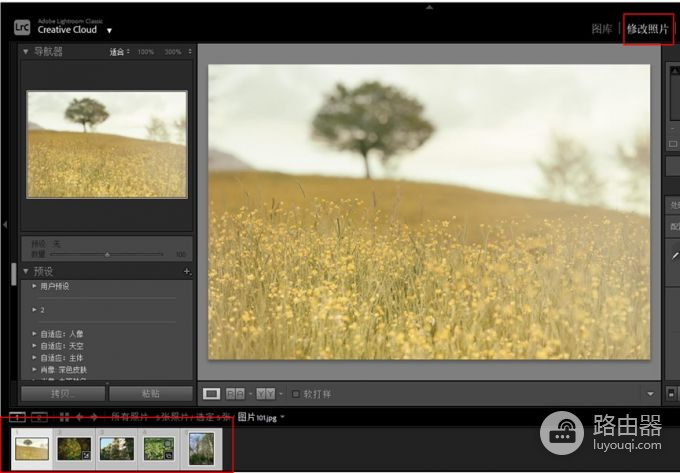Open the Lightroom Classic Lrc logo

coord(22,27)
